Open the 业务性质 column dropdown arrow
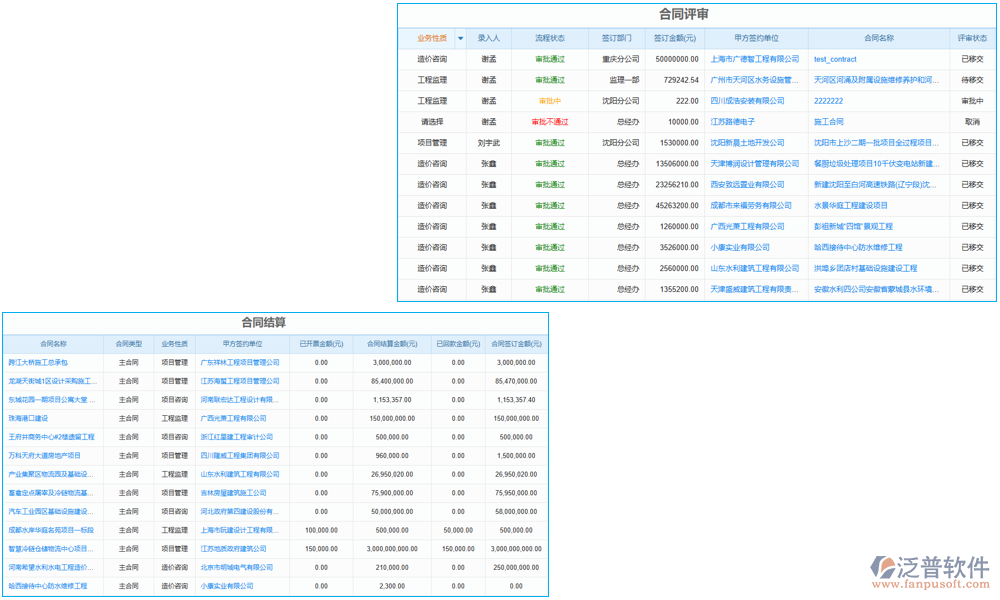 pyautogui.click(x=460, y=39)
